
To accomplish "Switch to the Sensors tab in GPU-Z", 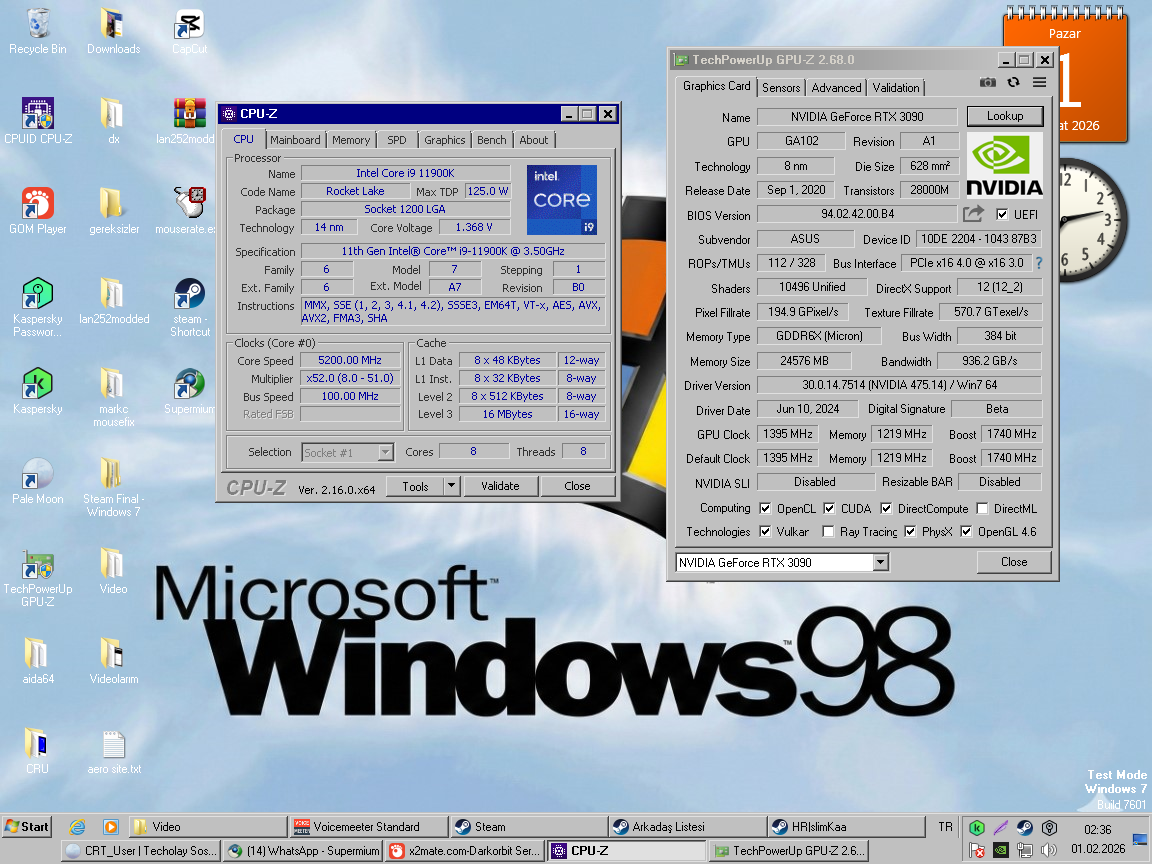I will [x=781, y=87].
